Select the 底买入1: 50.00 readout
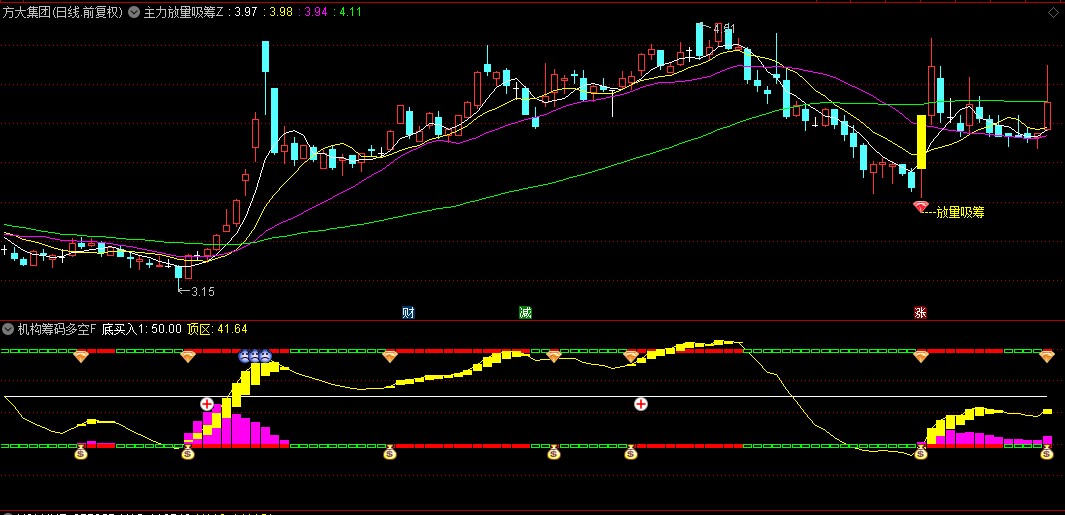 click(142, 330)
